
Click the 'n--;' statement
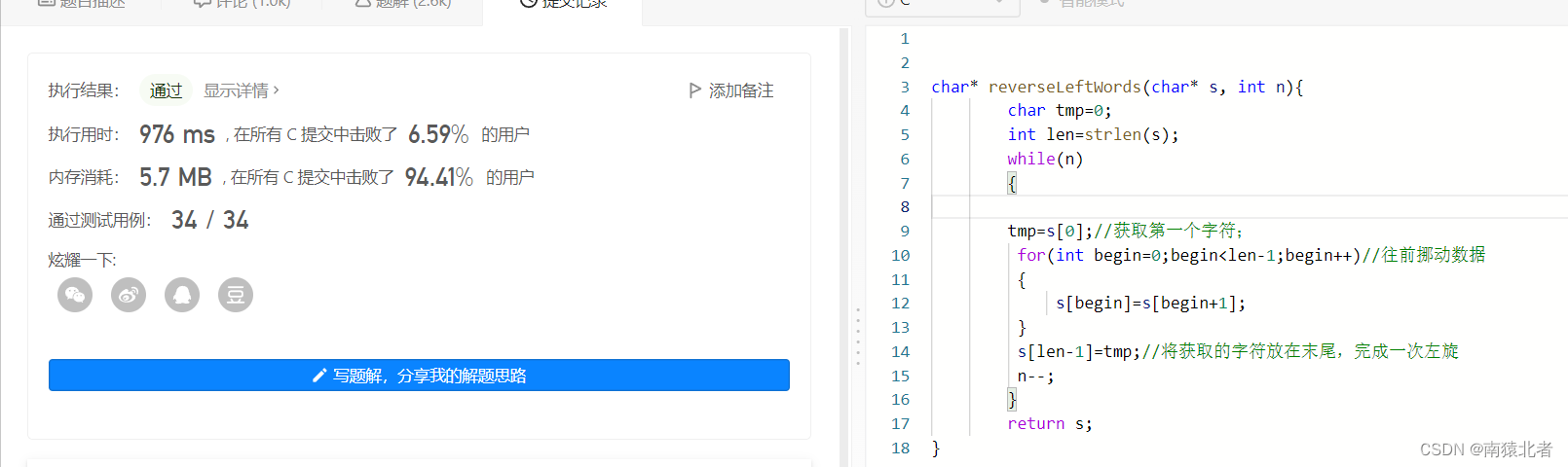click(1035, 376)
